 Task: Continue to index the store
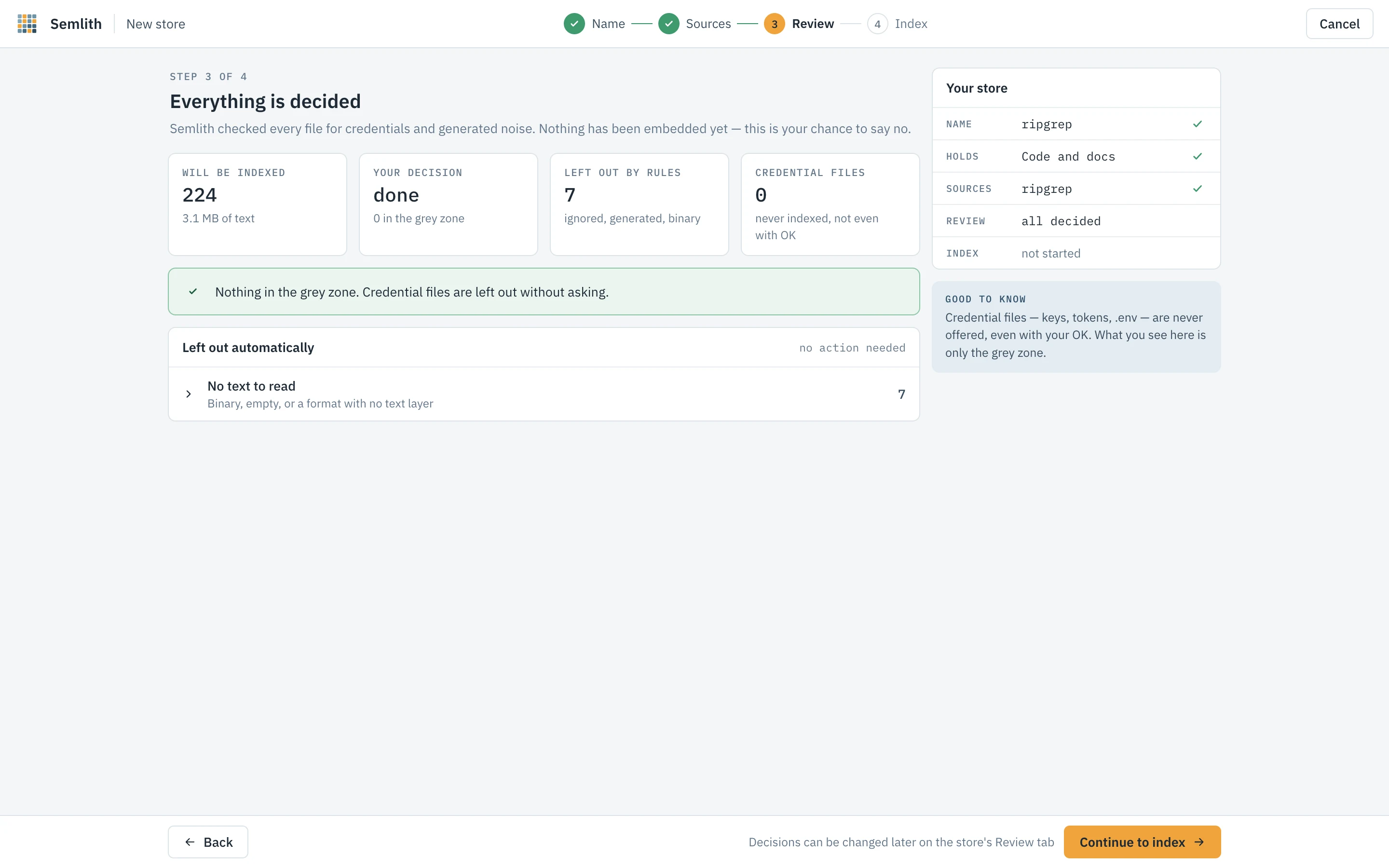click(1142, 841)
